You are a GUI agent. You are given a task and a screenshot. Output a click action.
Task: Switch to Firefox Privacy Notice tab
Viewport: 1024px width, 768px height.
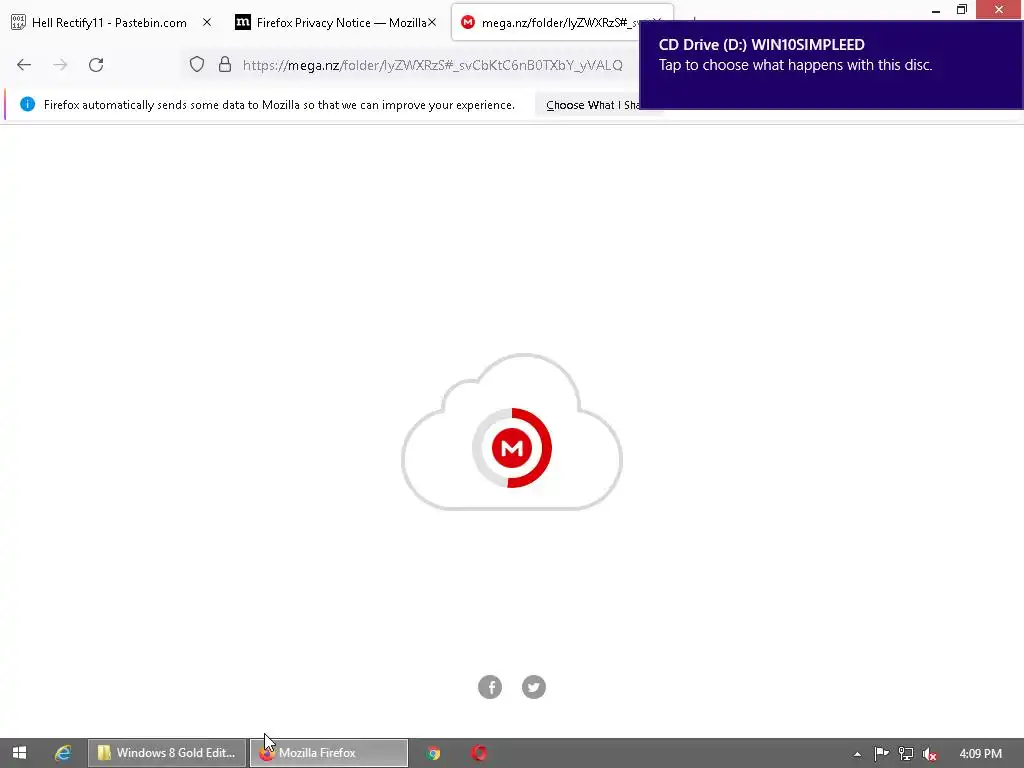click(x=335, y=23)
